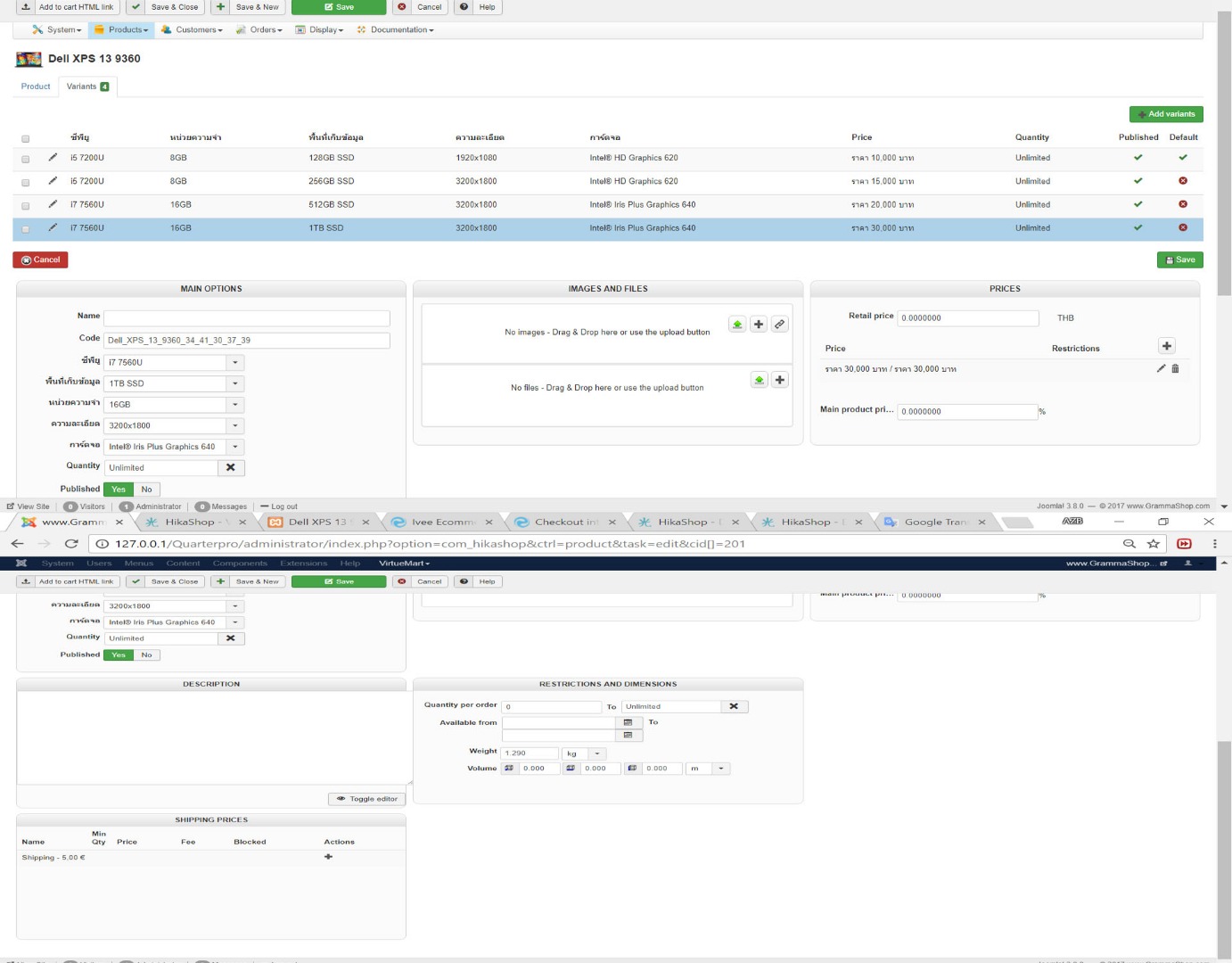Open the VirtueMart menu in Joomla bar
The height and width of the screenshot is (963, 1232).
[405, 563]
